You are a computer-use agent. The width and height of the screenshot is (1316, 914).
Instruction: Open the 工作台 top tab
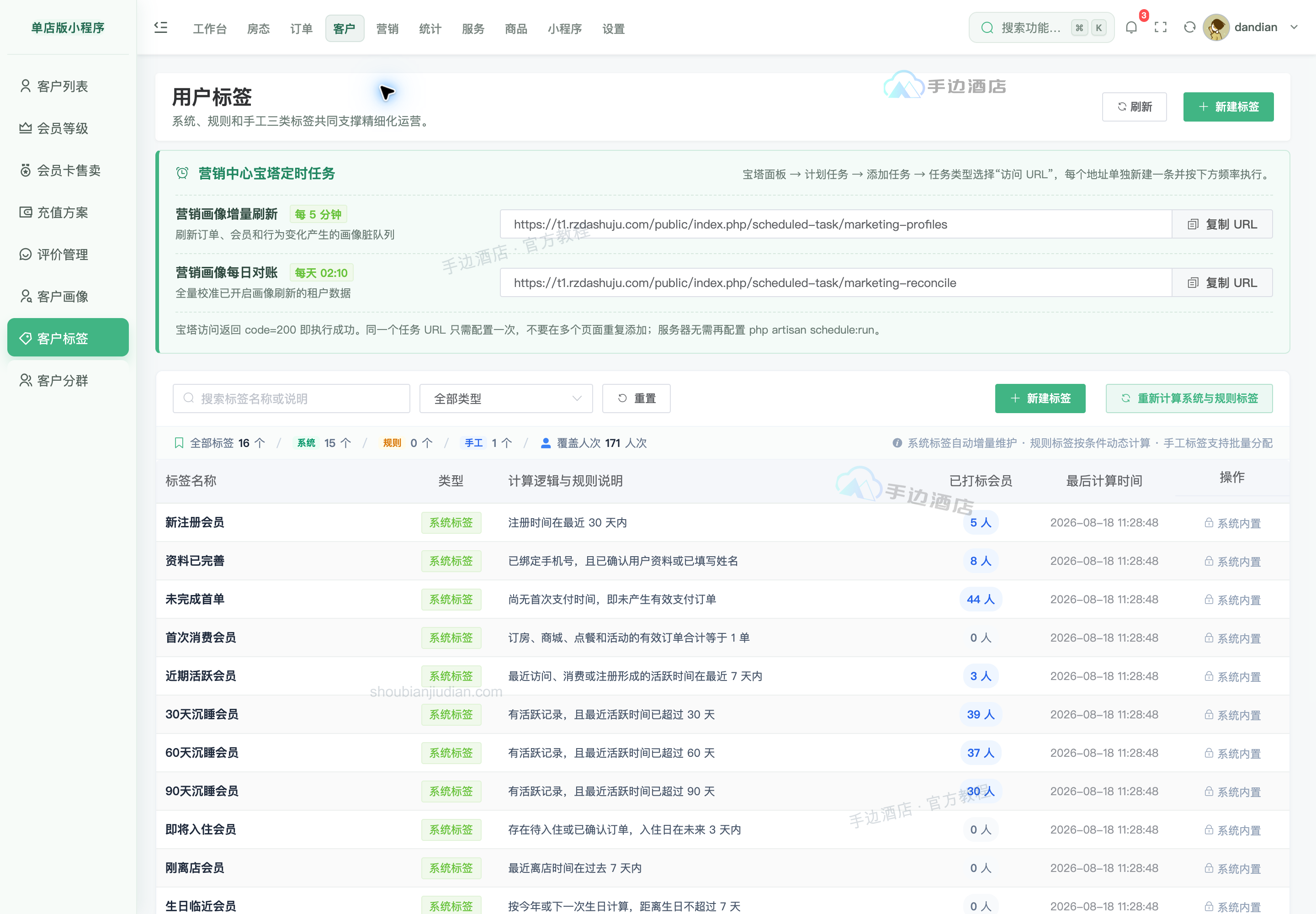(x=210, y=29)
